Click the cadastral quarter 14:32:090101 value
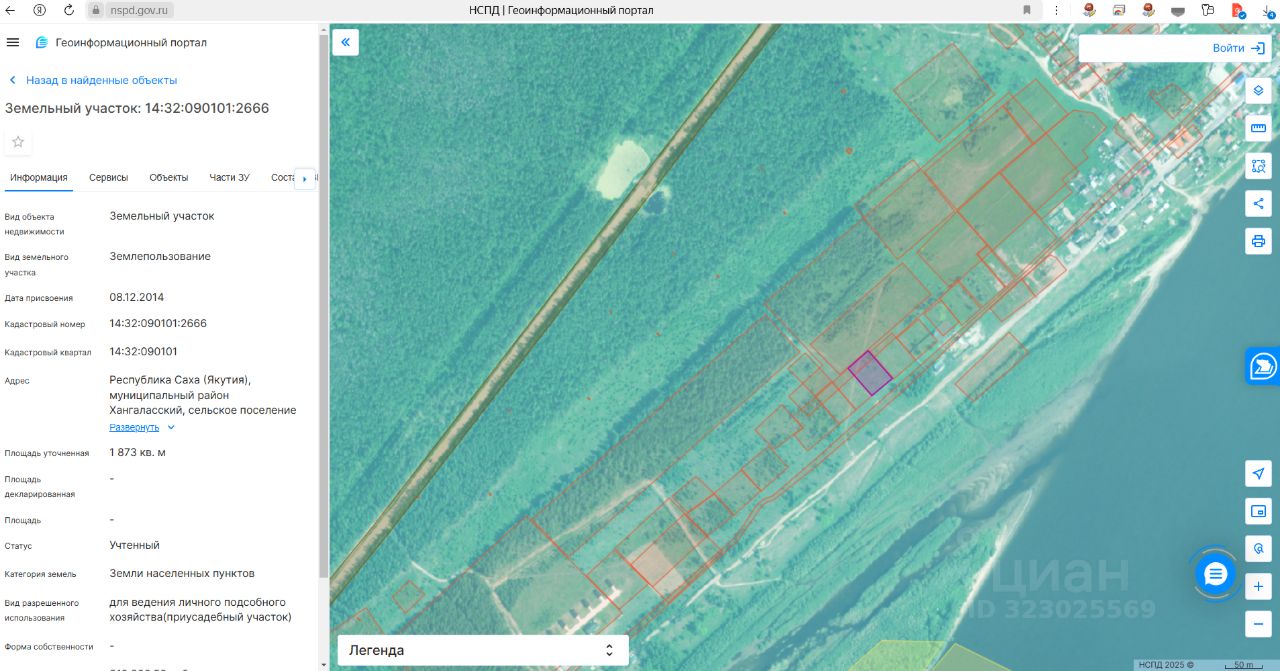1280x671 pixels. (143, 351)
